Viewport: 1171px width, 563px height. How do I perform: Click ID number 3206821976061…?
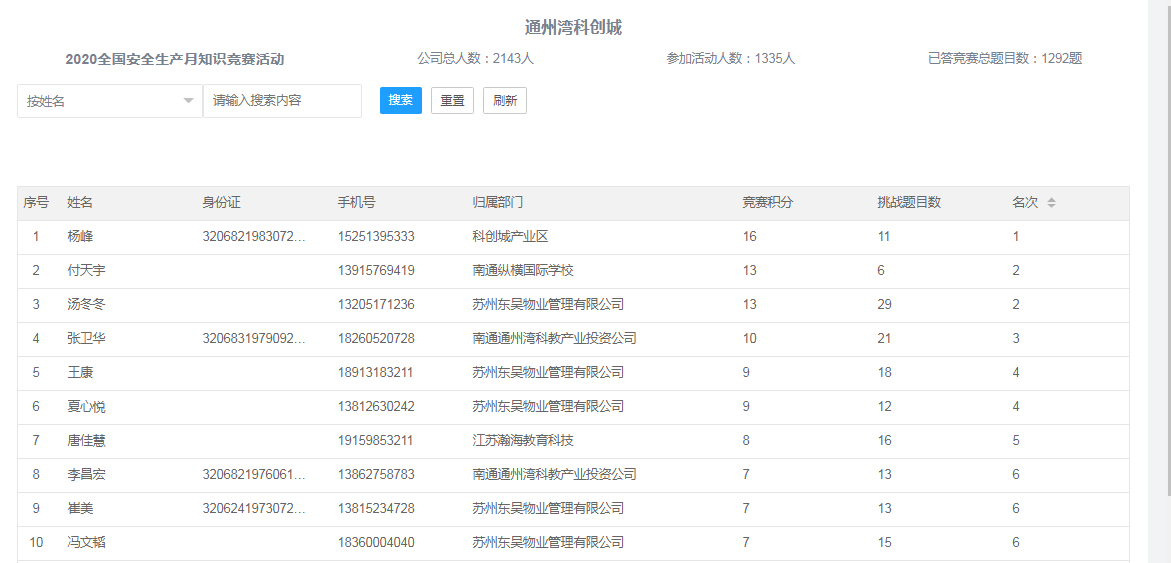tap(254, 475)
